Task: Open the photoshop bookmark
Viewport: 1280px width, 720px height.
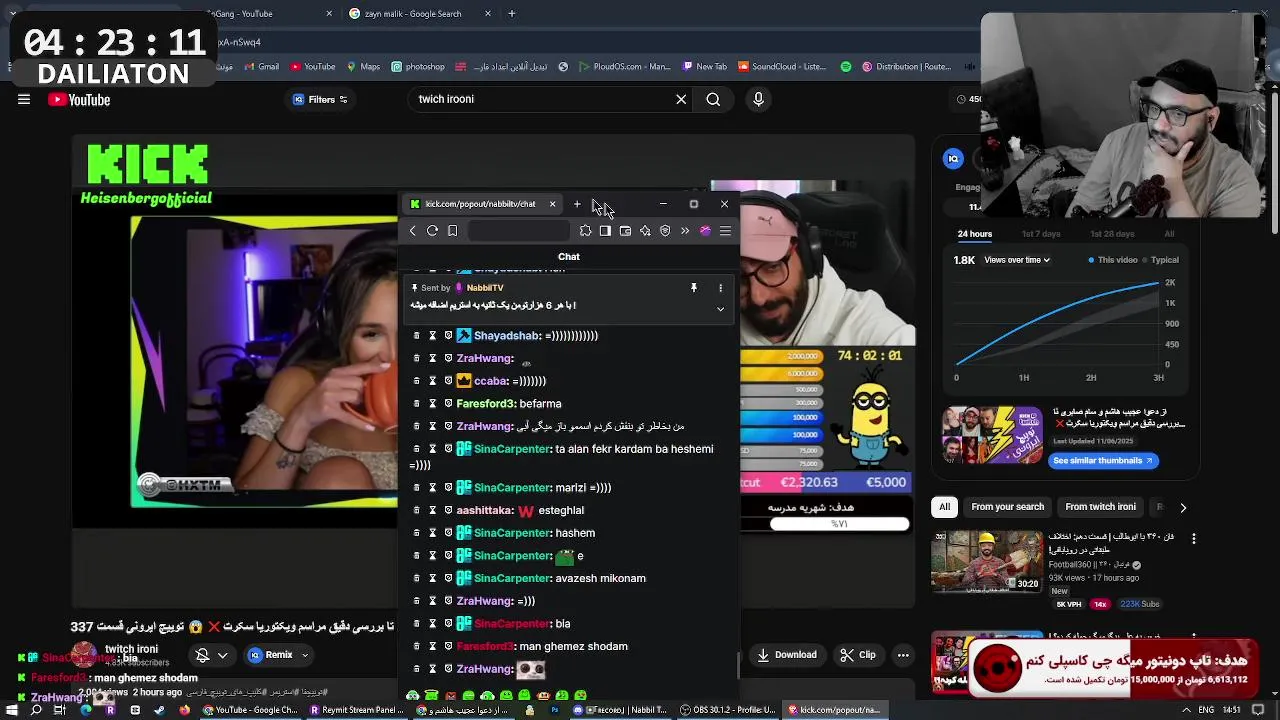Action: coord(418,67)
